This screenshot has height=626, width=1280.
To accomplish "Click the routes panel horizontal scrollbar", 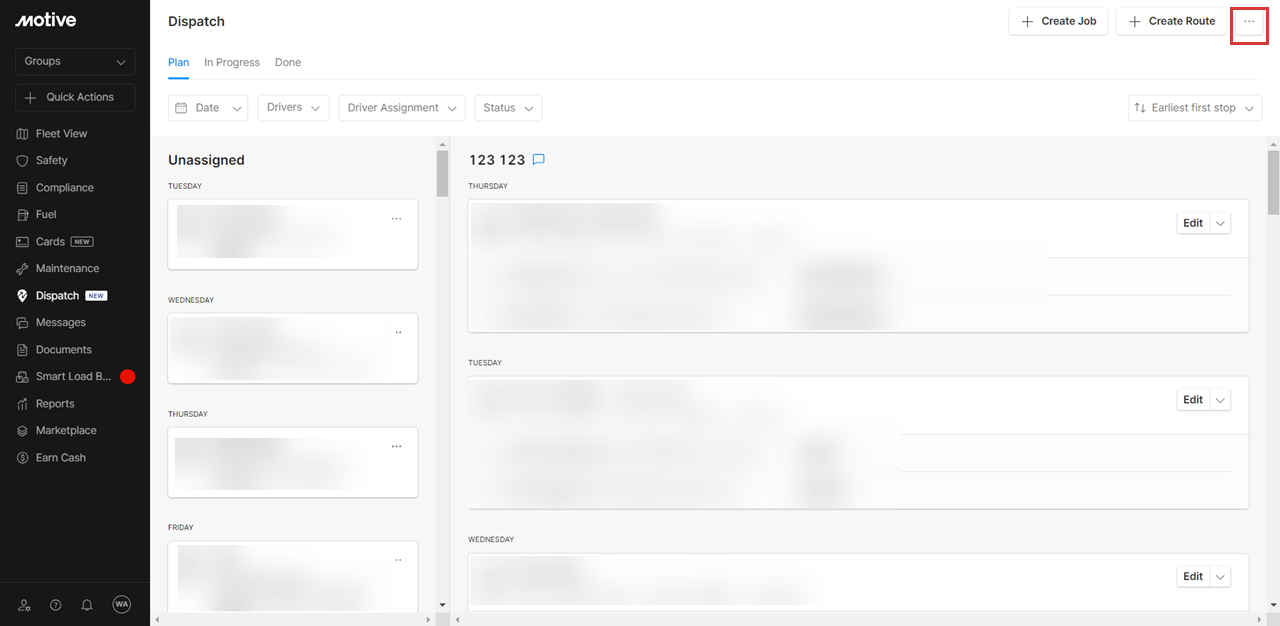I will pyautogui.click(x=858, y=620).
